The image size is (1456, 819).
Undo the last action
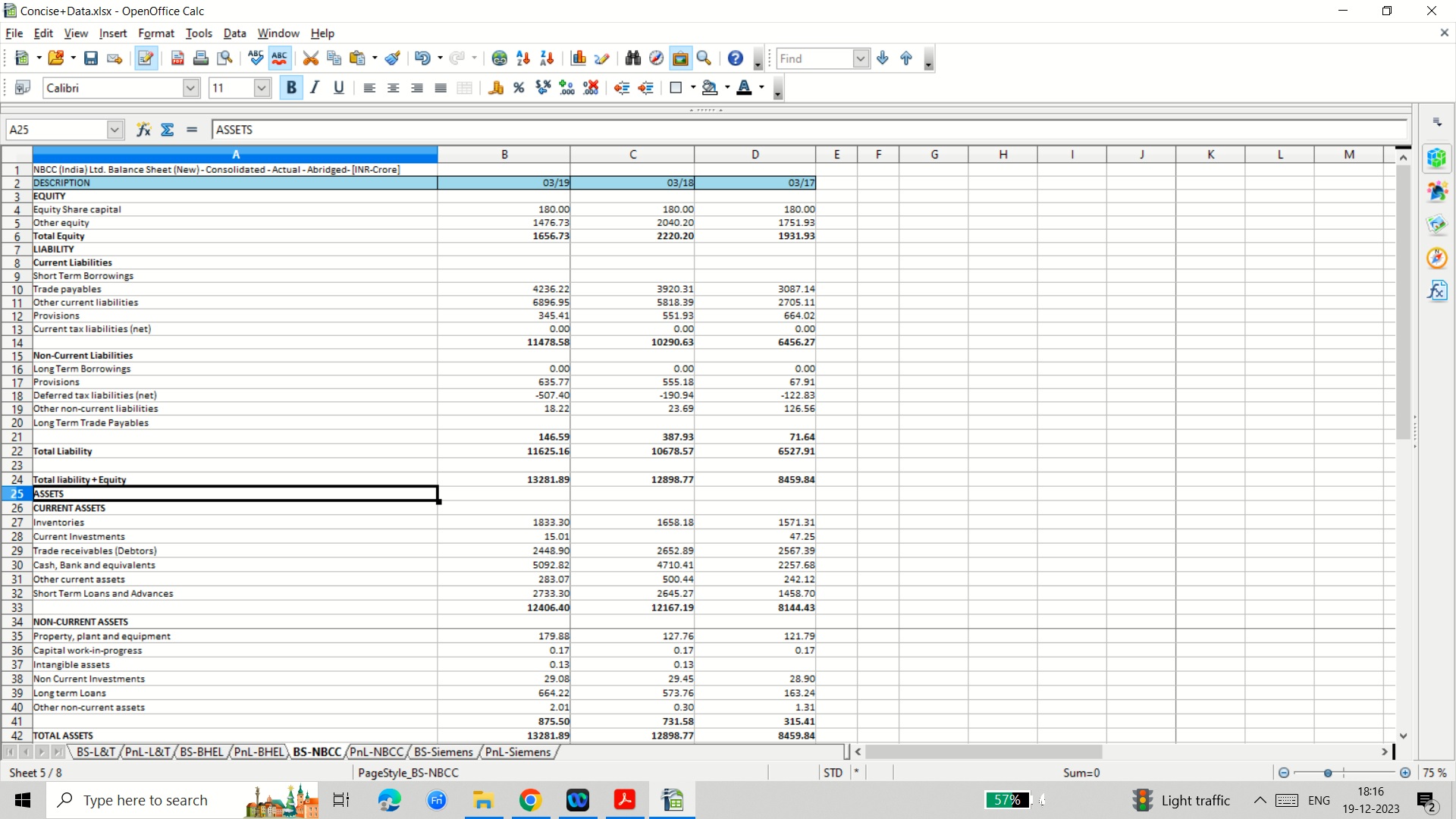click(x=422, y=58)
